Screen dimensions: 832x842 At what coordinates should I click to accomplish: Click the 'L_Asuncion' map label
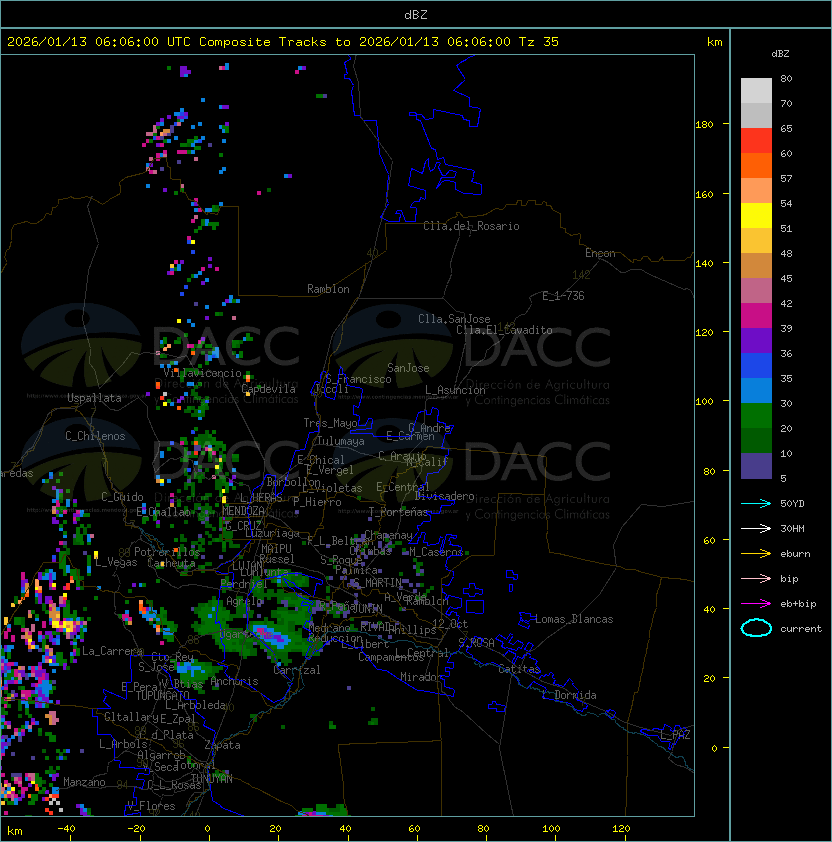pos(455,390)
